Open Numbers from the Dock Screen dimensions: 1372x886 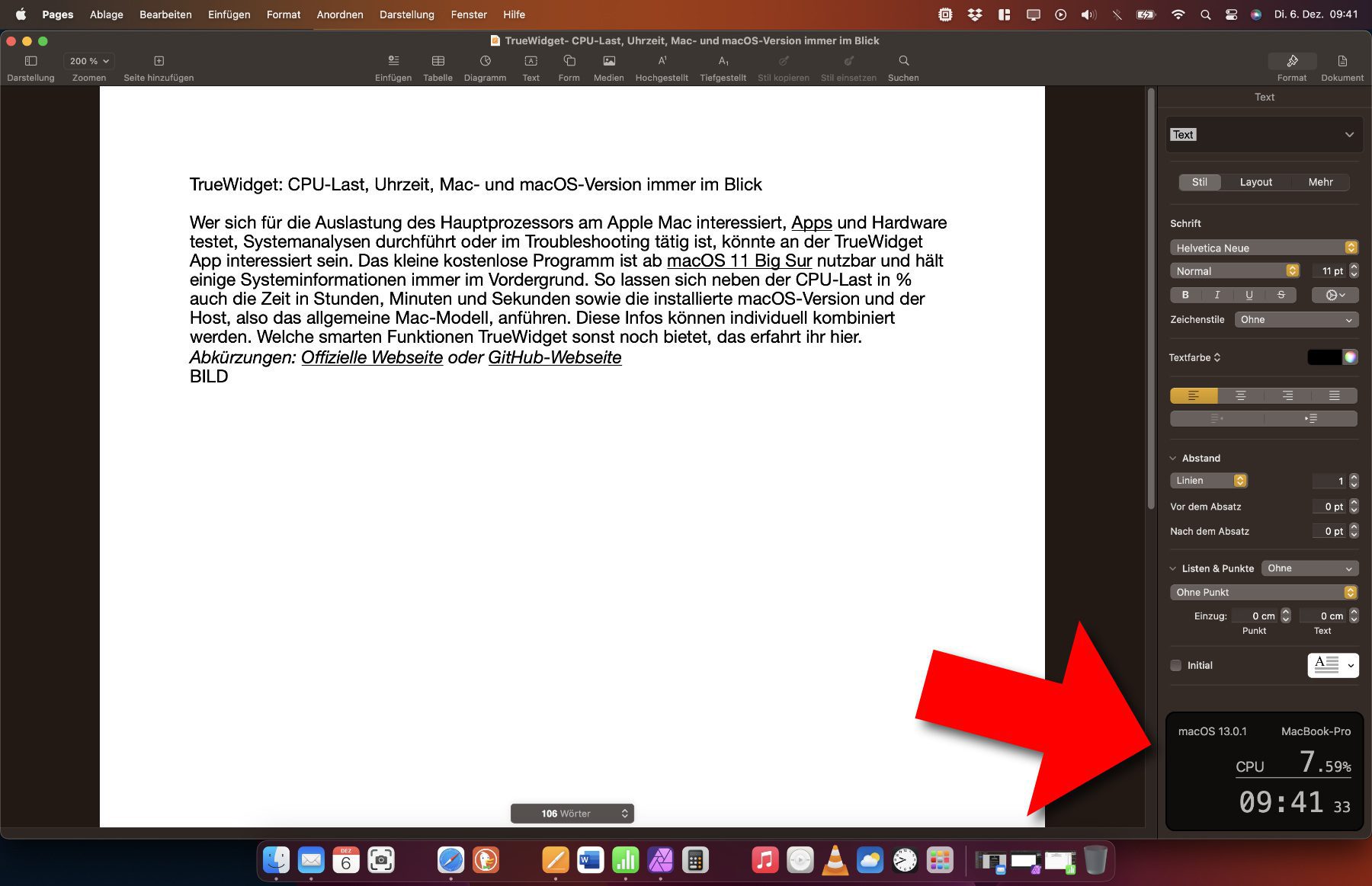[x=625, y=860]
